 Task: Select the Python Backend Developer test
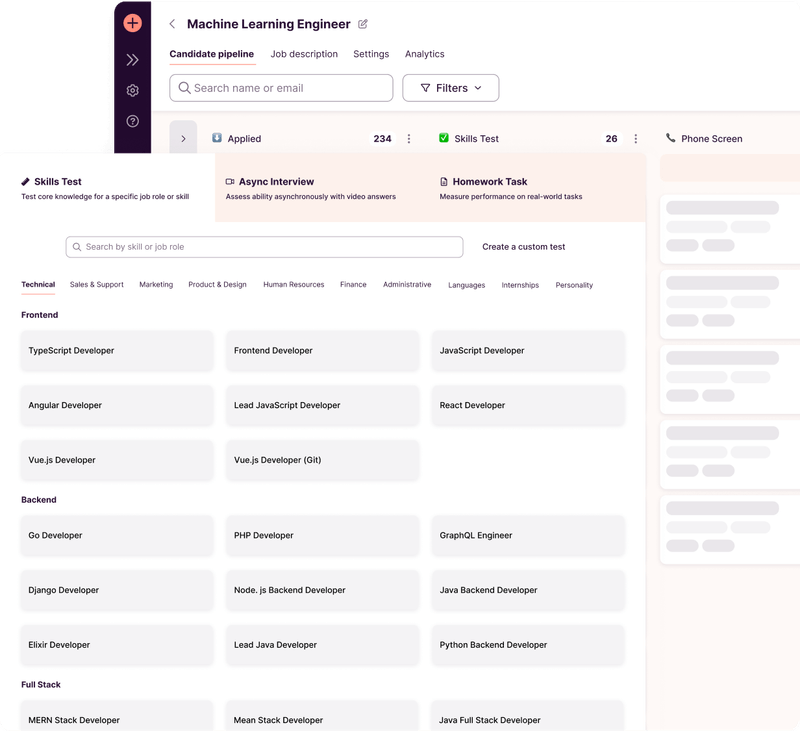point(528,644)
